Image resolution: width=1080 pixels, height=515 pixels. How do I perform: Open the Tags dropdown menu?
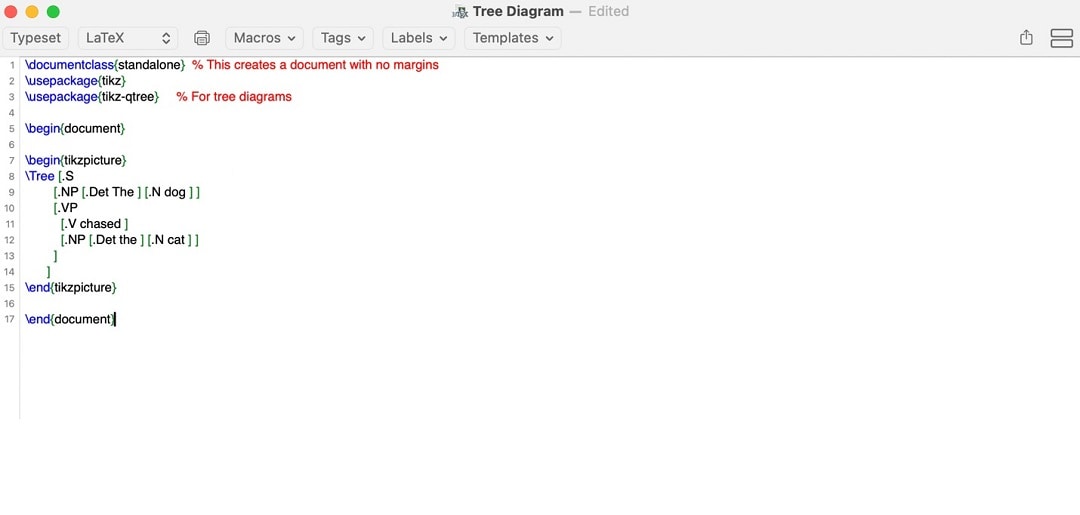click(343, 38)
